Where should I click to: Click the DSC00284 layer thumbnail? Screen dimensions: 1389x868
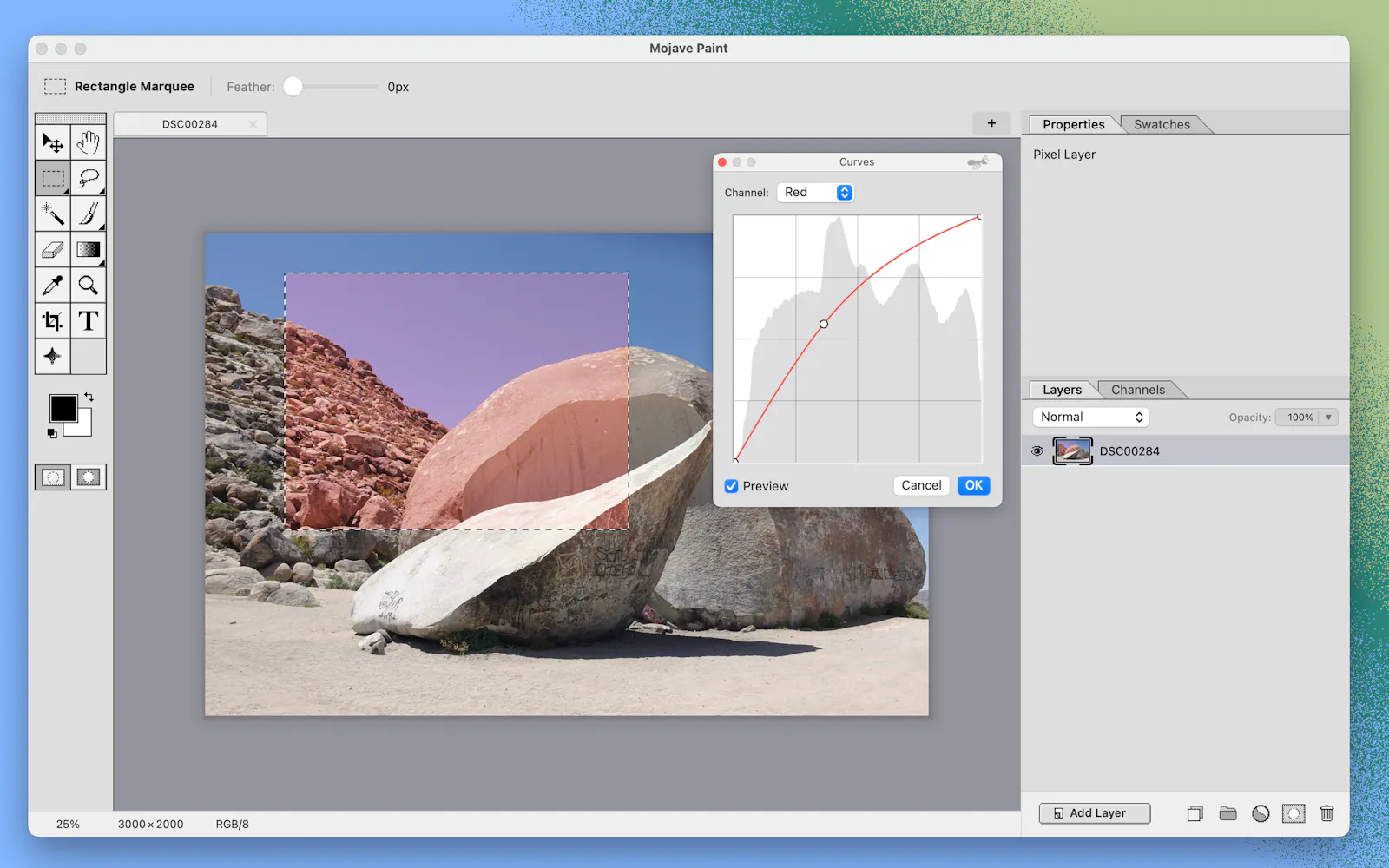pos(1072,451)
